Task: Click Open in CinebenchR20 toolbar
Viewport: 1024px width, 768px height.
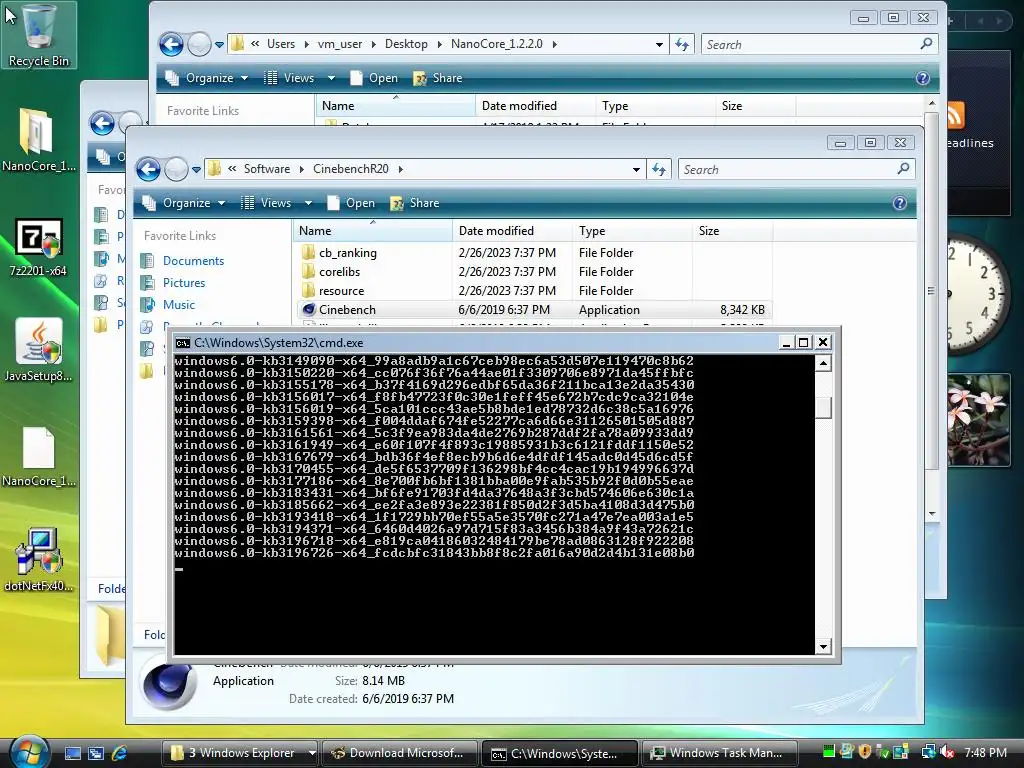Action: point(352,203)
